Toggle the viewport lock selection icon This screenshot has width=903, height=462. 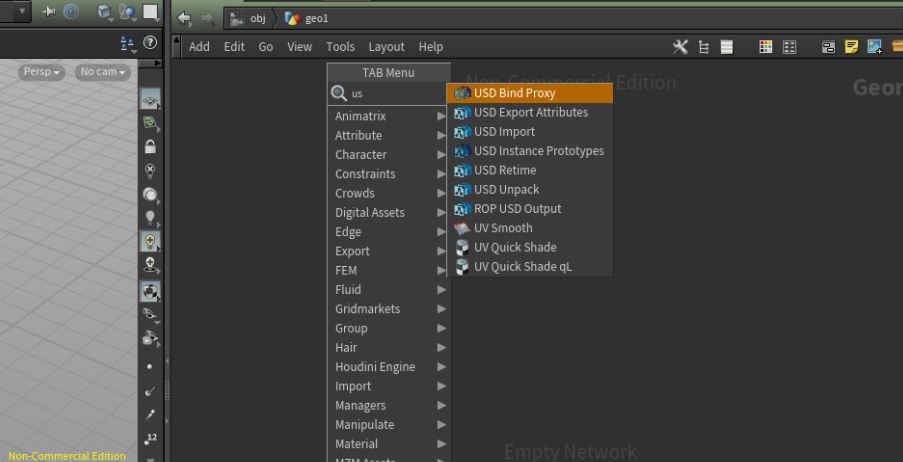[x=150, y=146]
